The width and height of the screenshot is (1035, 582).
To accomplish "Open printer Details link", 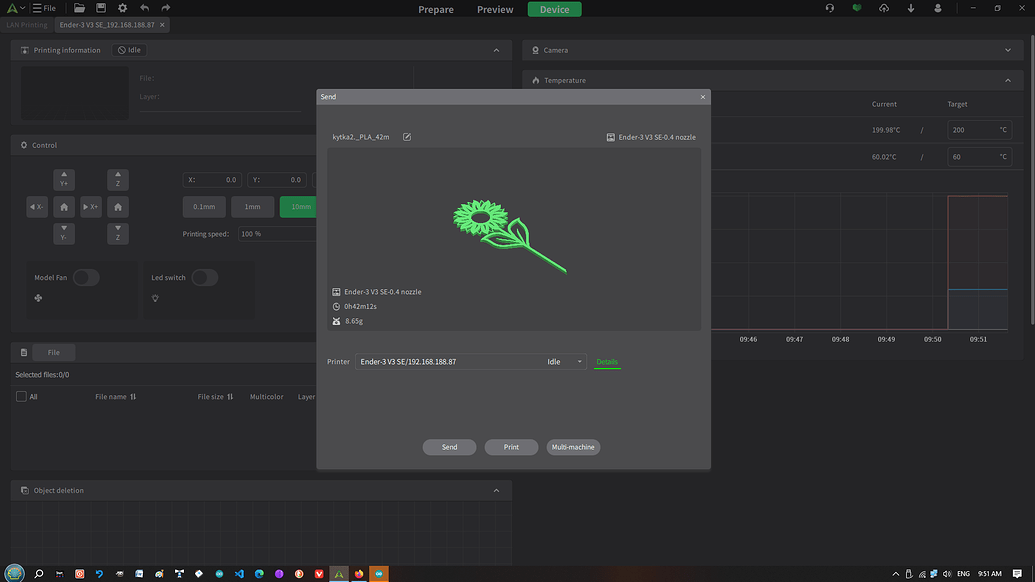I will pyautogui.click(x=607, y=361).
